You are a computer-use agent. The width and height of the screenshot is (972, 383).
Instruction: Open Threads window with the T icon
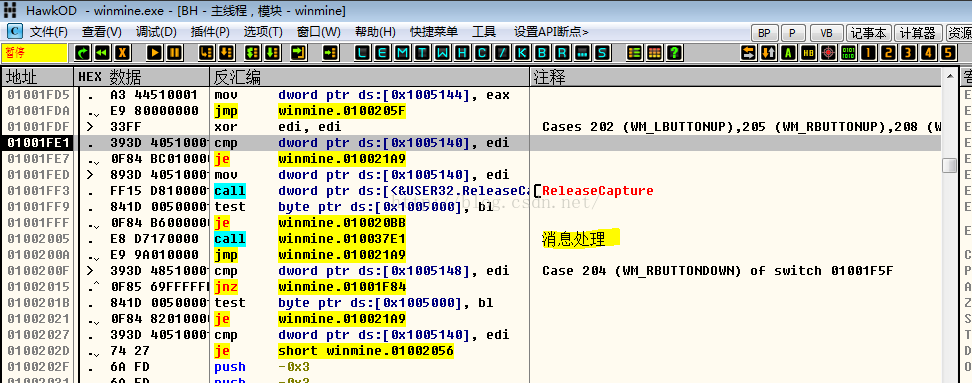(423, 53)
